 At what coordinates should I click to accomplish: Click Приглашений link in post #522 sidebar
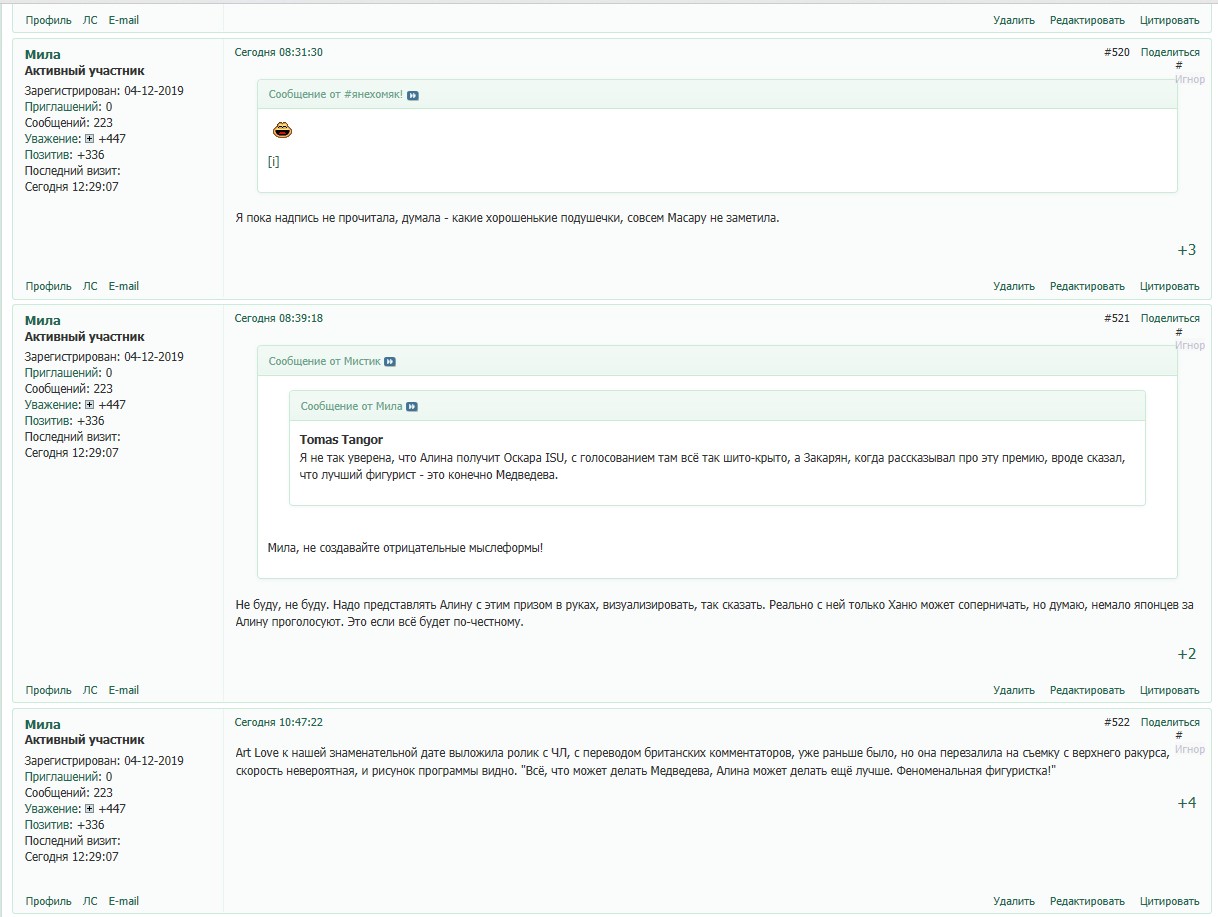[62, 777]
